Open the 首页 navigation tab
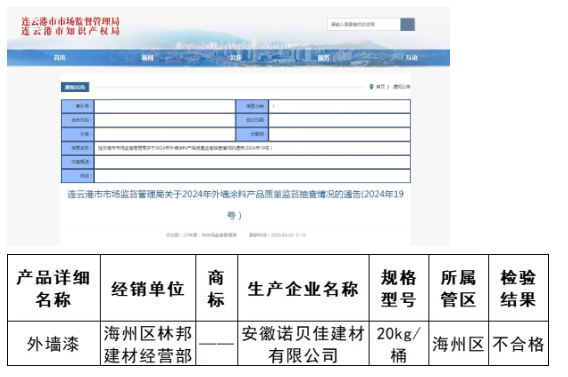The height and width of the screenshot is (377, 568). 59,58
